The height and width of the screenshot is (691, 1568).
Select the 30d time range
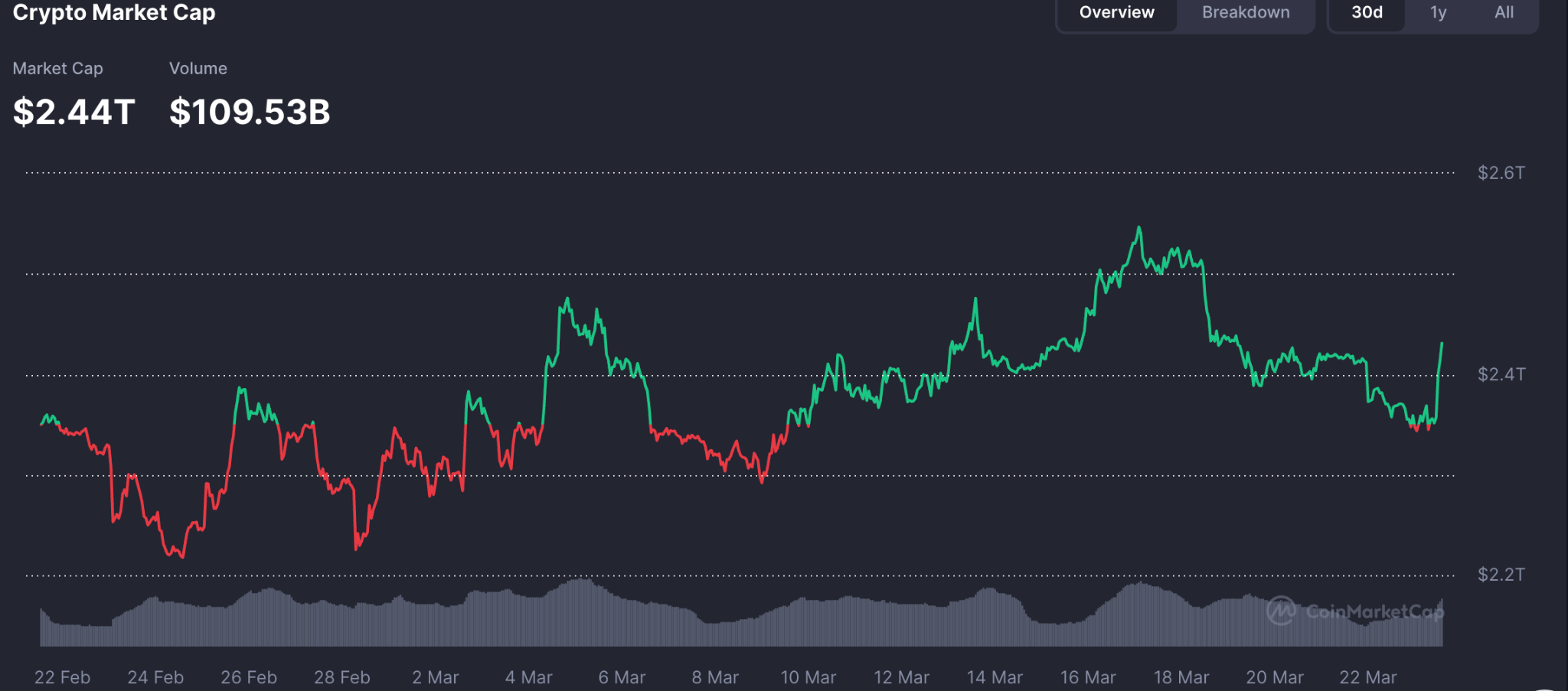point(1366,12)
